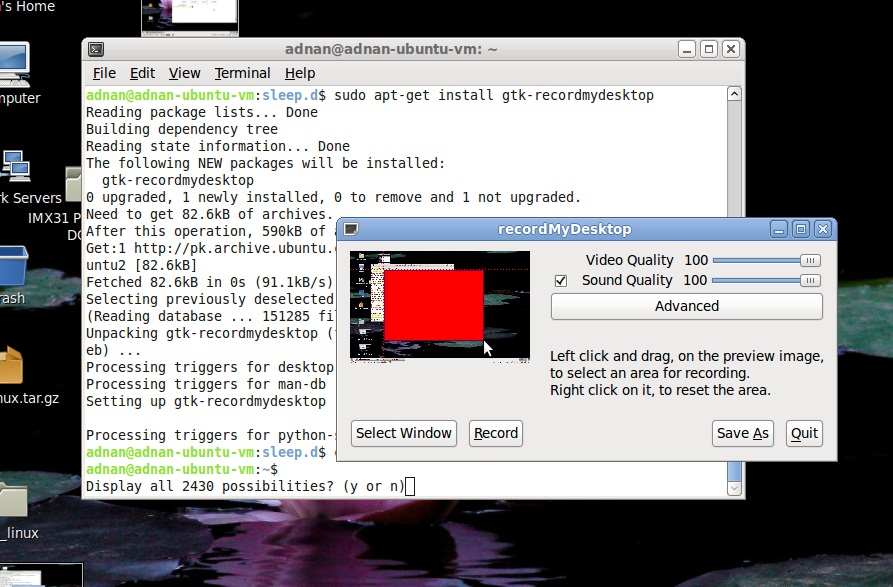Click the Save As button

(743, 433)
